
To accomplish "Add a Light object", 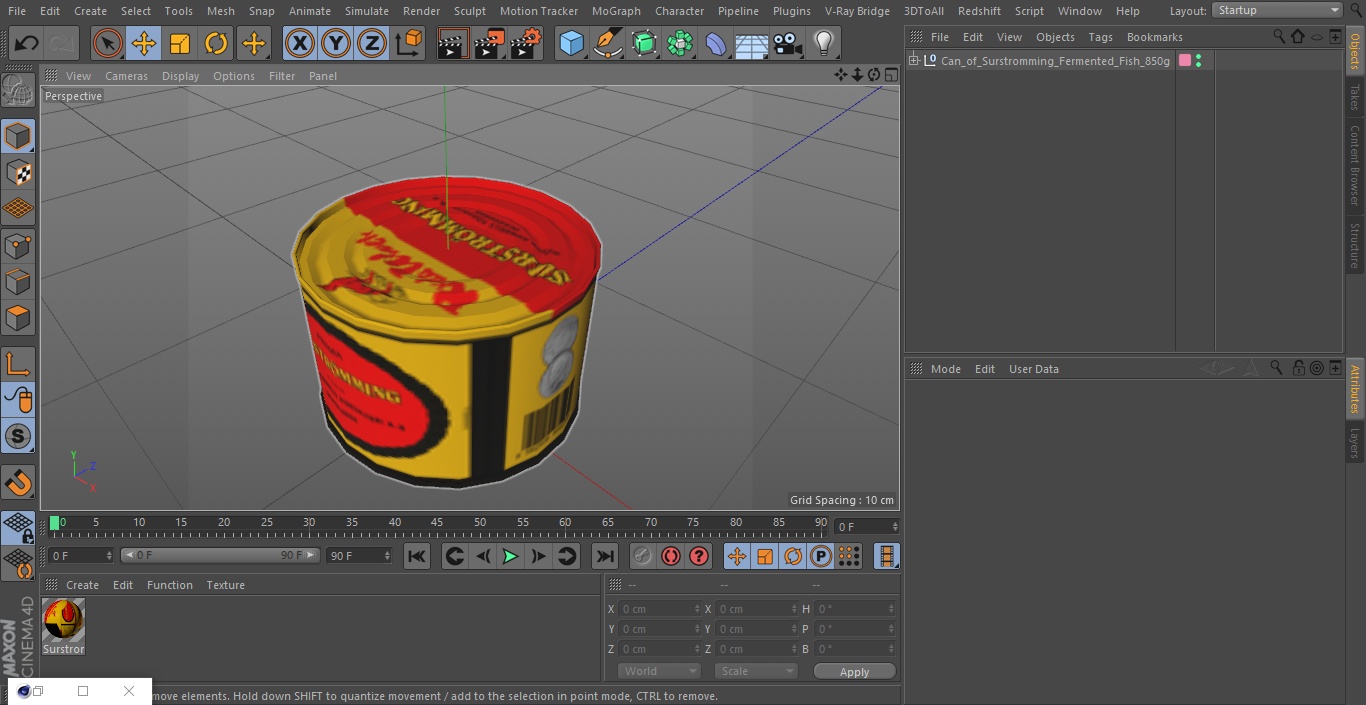I will point(823,43).
